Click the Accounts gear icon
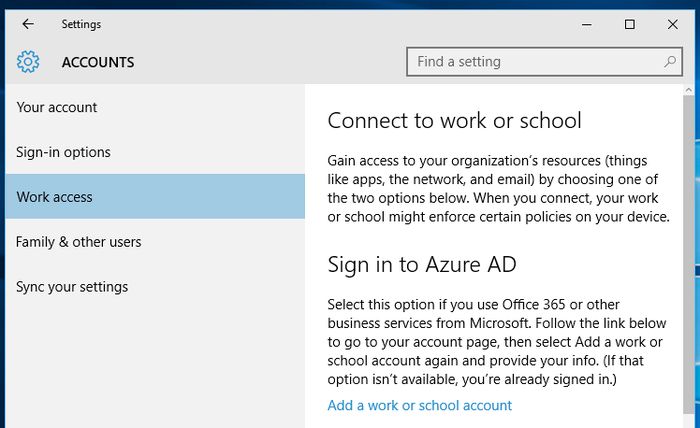The width and height of the screenshot is (700, 428). (x=28, y=62)
